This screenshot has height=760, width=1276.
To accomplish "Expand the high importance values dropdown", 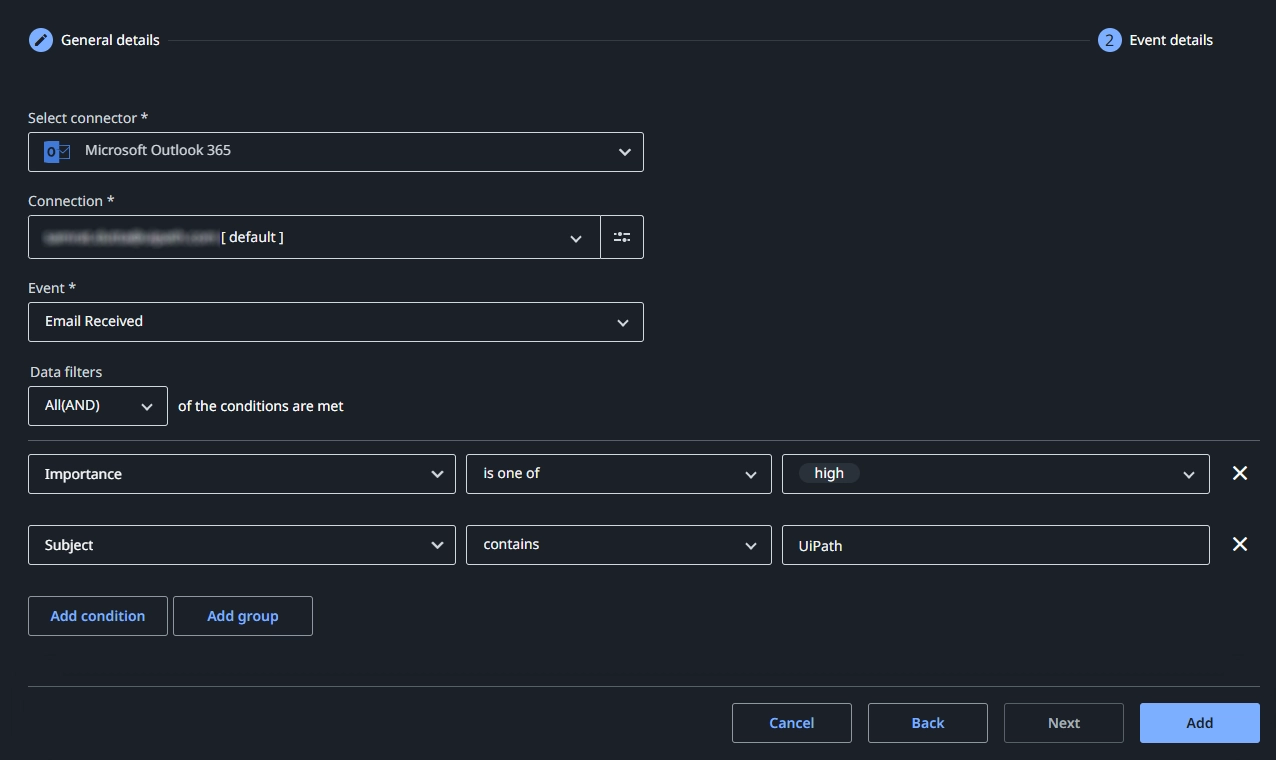I will (1189, 474).
